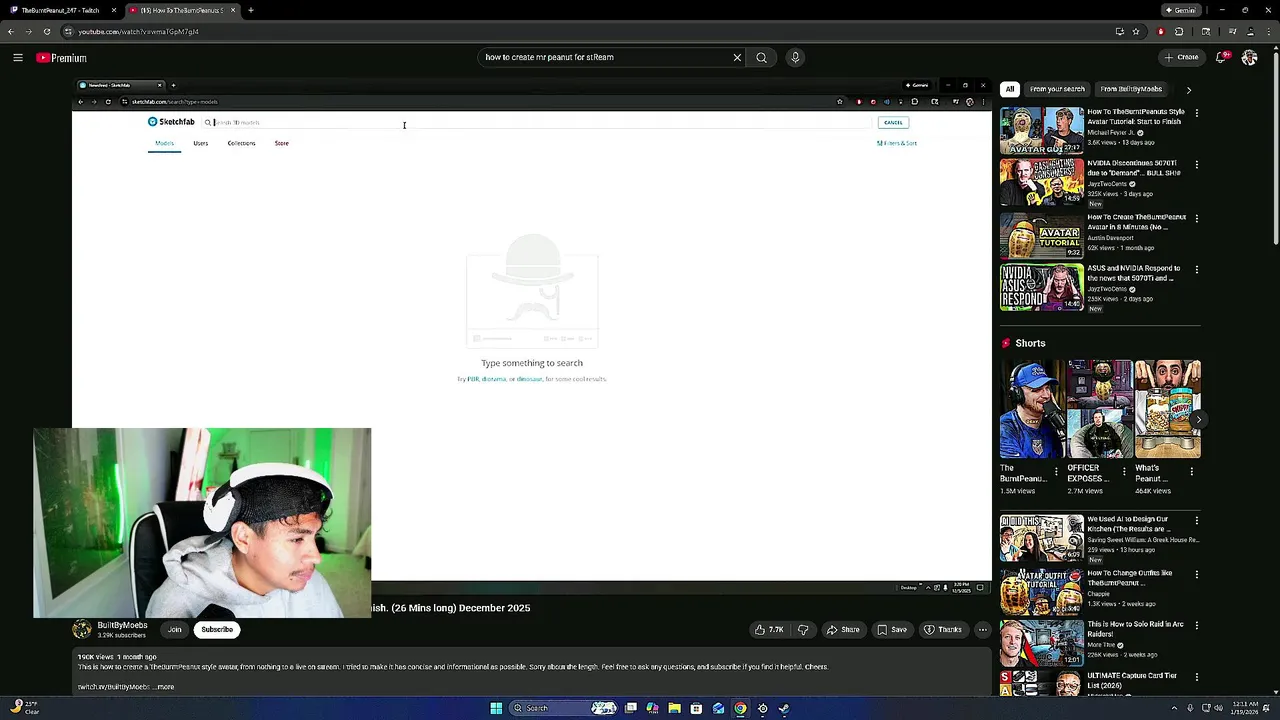Viewport: 1280px width, 720px height.
Task: Select the All filter chip
Action: click(1010, 89)
